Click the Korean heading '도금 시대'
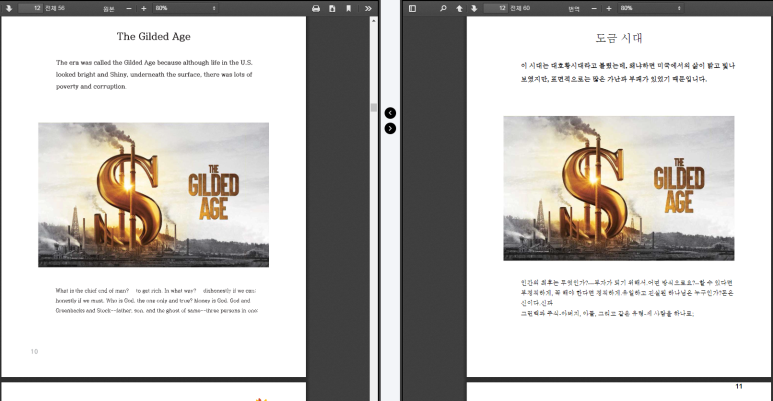The width and height of the screenshot is (773, 401). (x=619, y=38)
